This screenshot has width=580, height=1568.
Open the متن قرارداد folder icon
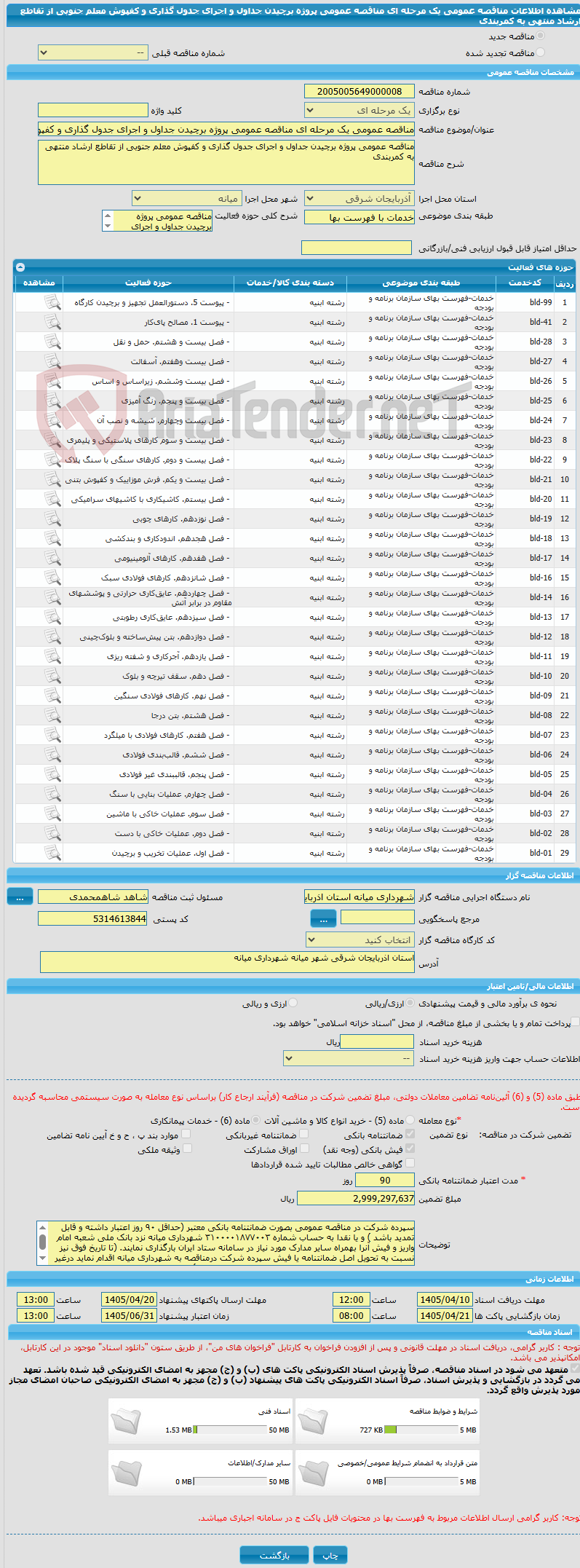click(314, 1473)
